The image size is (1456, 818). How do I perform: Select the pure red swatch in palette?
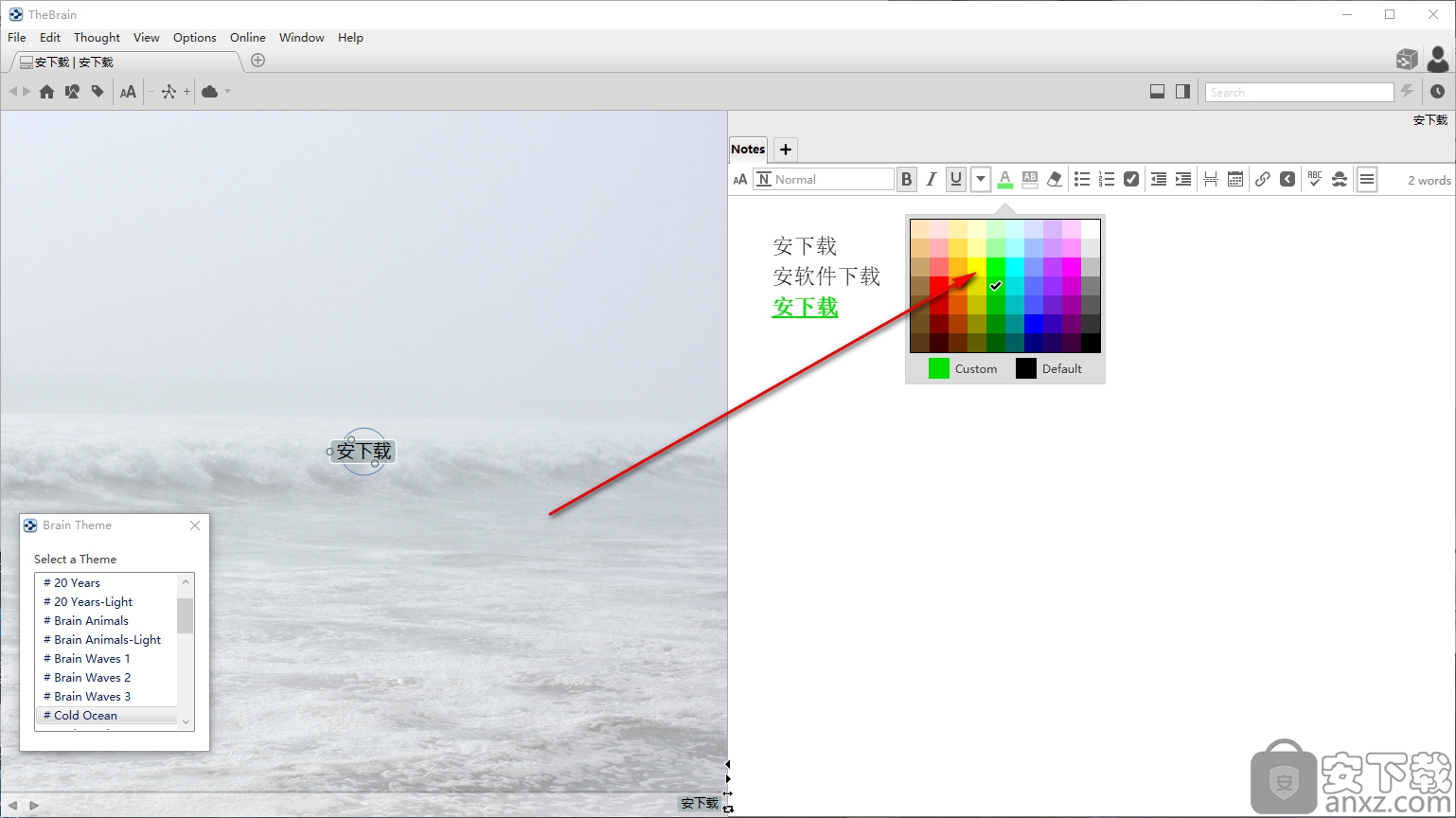tap(939, 286)
